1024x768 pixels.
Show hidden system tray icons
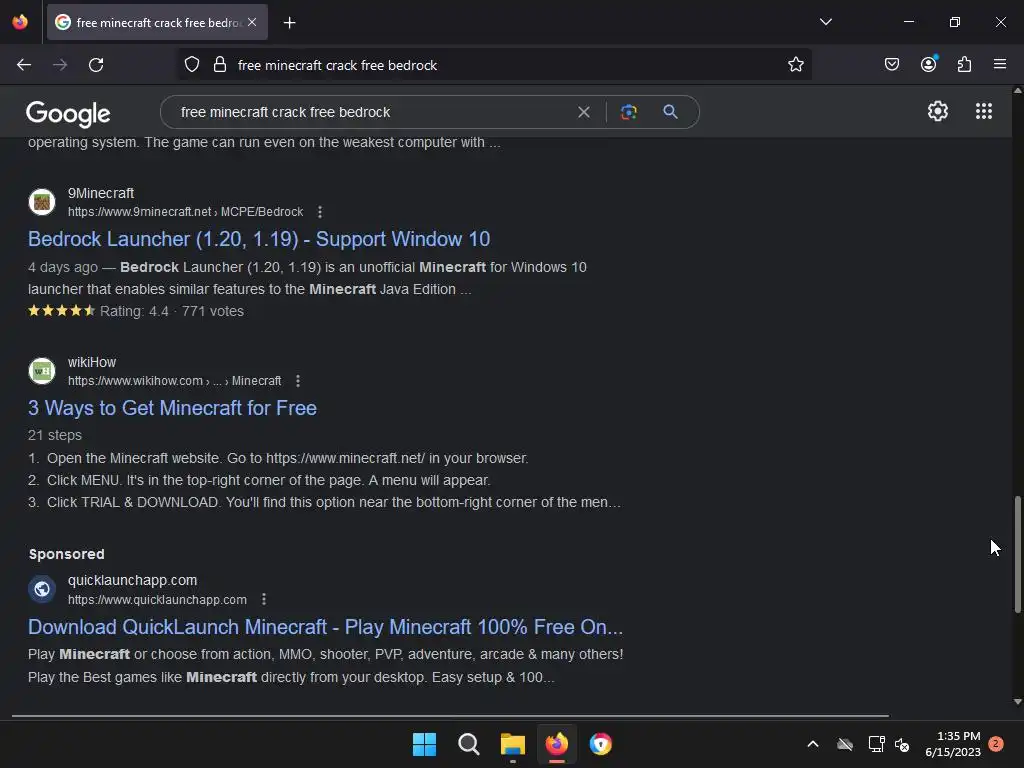click(812, 744)
